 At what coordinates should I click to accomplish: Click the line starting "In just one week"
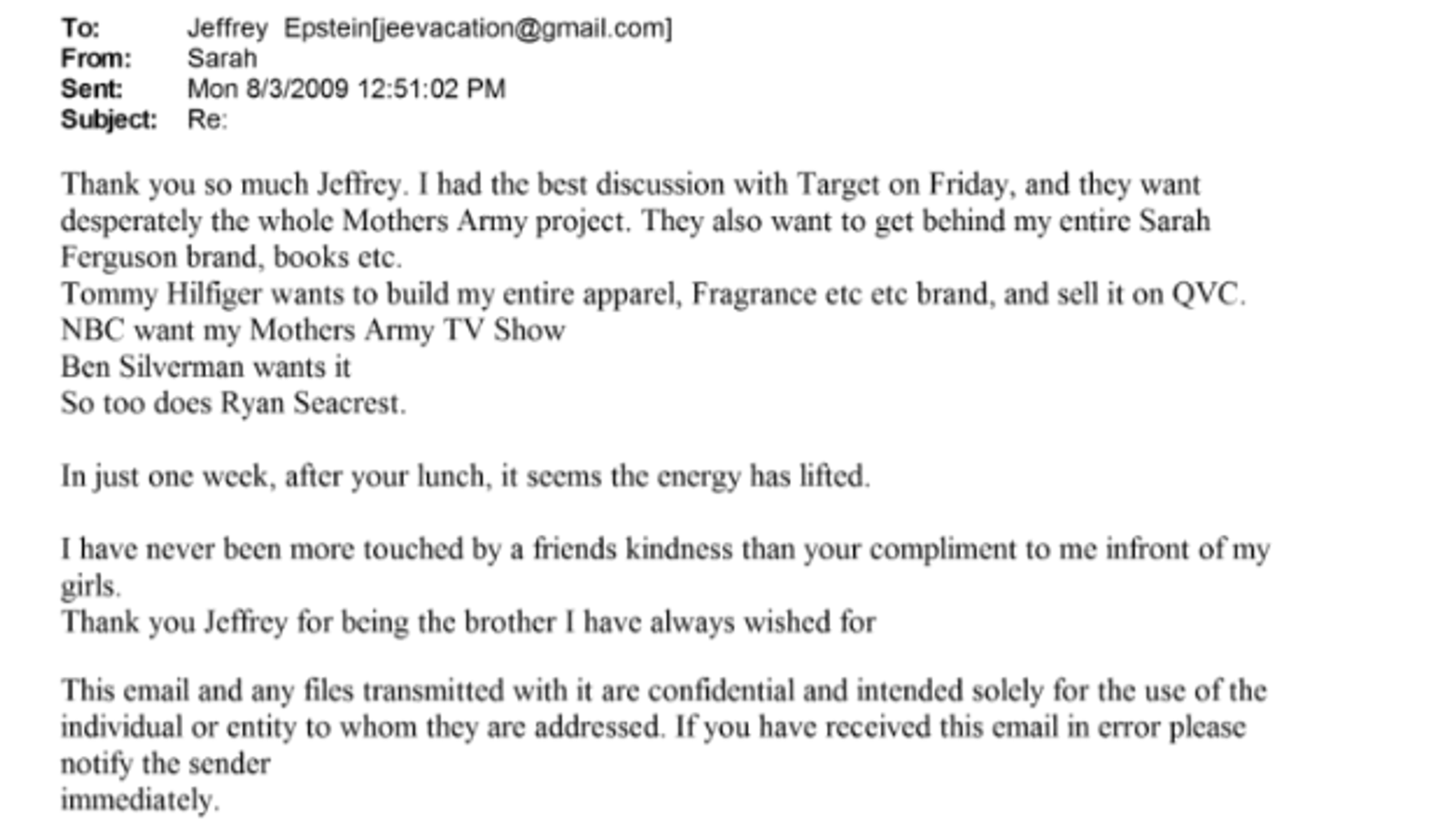(x=465, y=476)
